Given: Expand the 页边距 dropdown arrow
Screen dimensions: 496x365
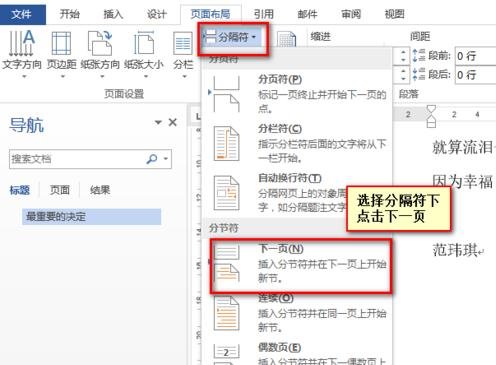Looking at the screenshot, I should [x=63, y=77].
